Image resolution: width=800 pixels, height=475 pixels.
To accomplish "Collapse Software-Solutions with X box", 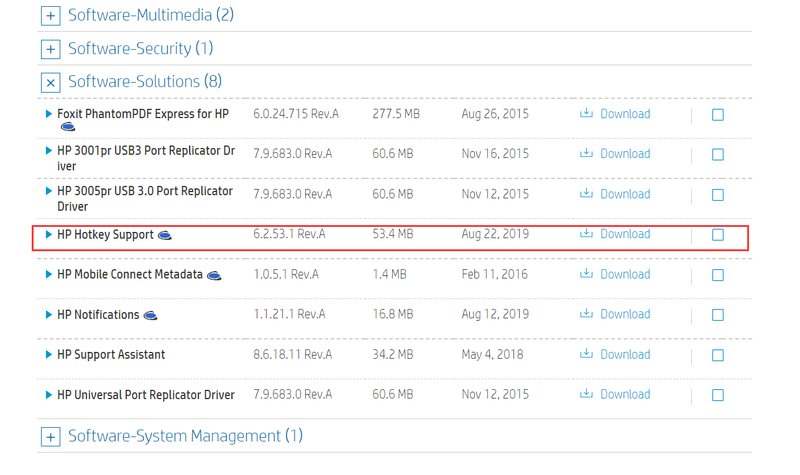I will [x=51, y=83].
